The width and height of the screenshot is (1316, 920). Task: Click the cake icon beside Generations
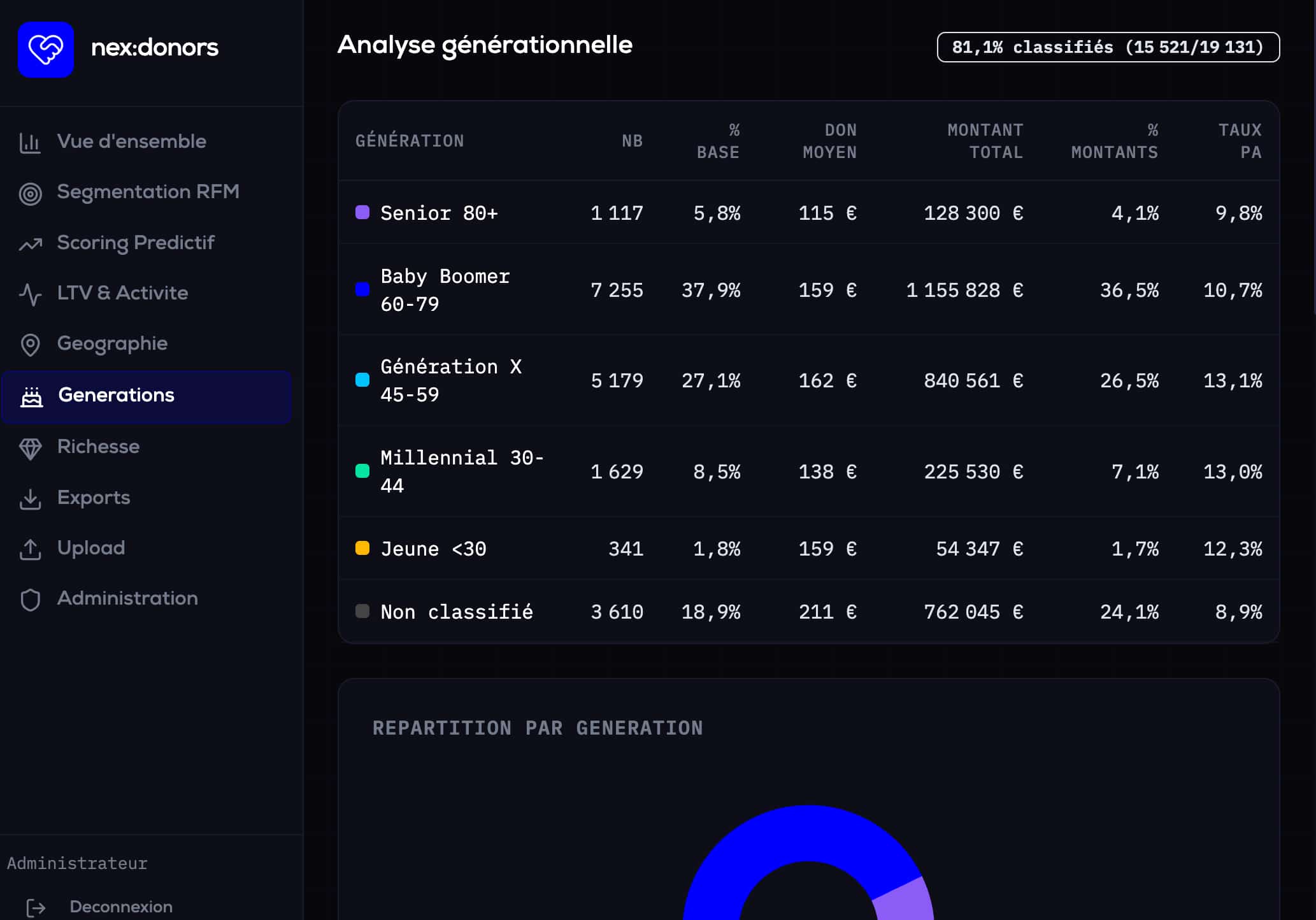point(31,396)
